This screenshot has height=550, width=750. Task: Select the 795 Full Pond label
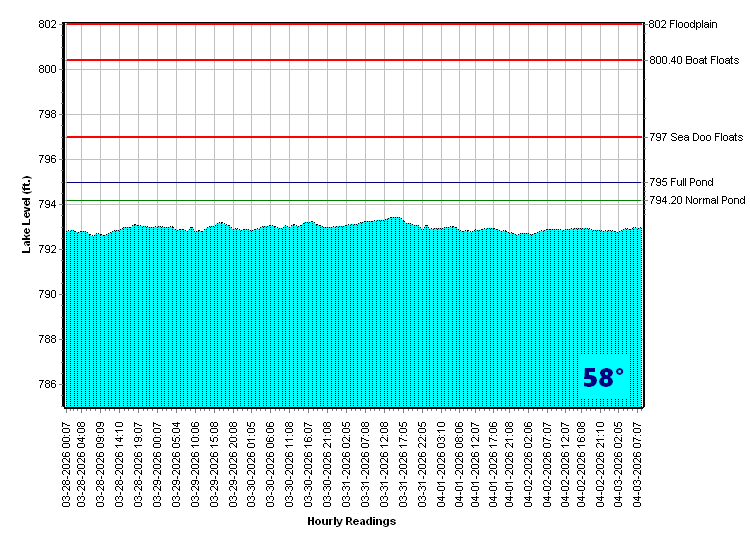(681, 182)
